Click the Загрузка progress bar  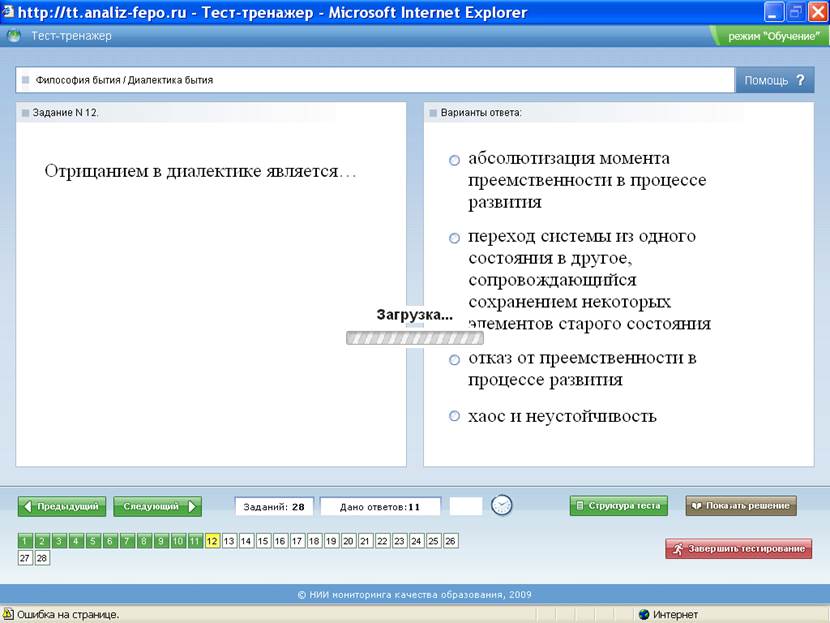(414, 338)
